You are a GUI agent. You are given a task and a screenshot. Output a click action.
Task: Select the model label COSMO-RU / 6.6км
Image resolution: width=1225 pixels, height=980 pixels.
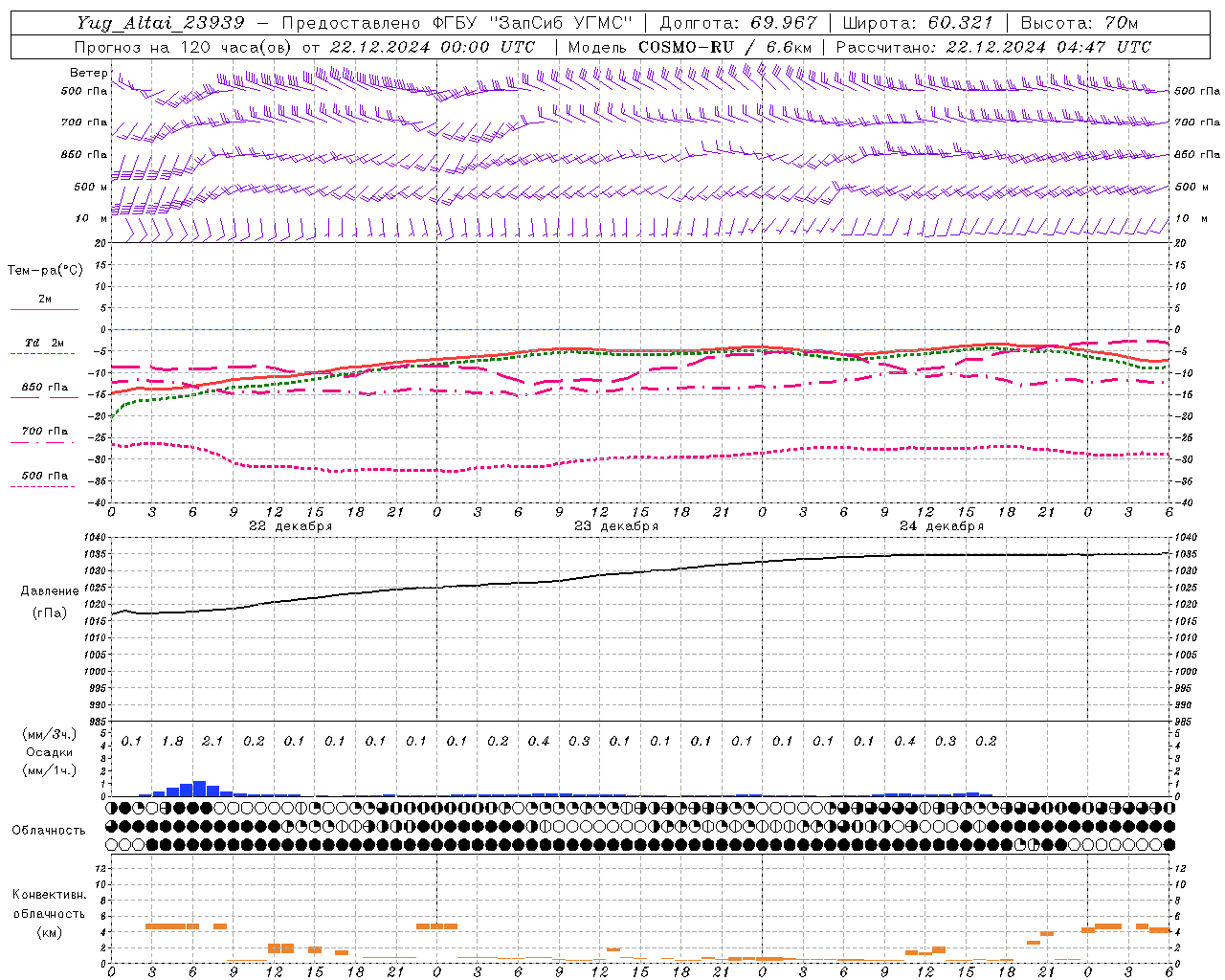click(x=725, y=47)
